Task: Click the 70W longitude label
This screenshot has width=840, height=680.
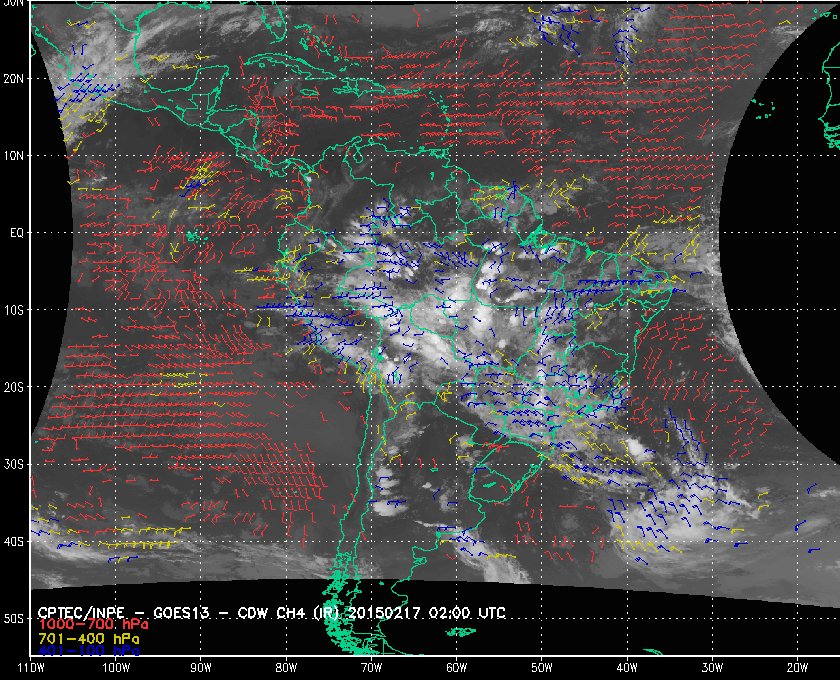Action: (371, 668)
